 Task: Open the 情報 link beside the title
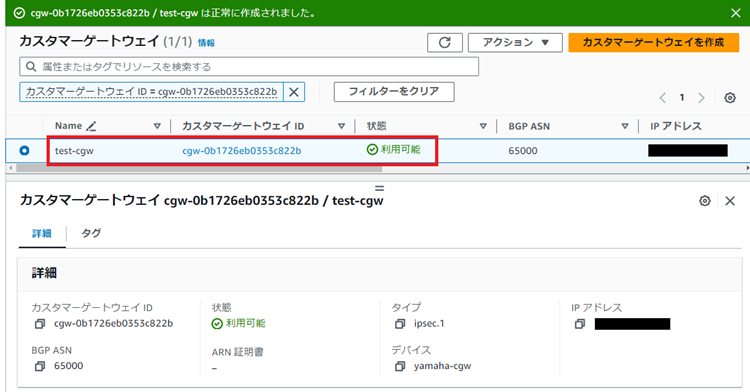click(206, 43)
